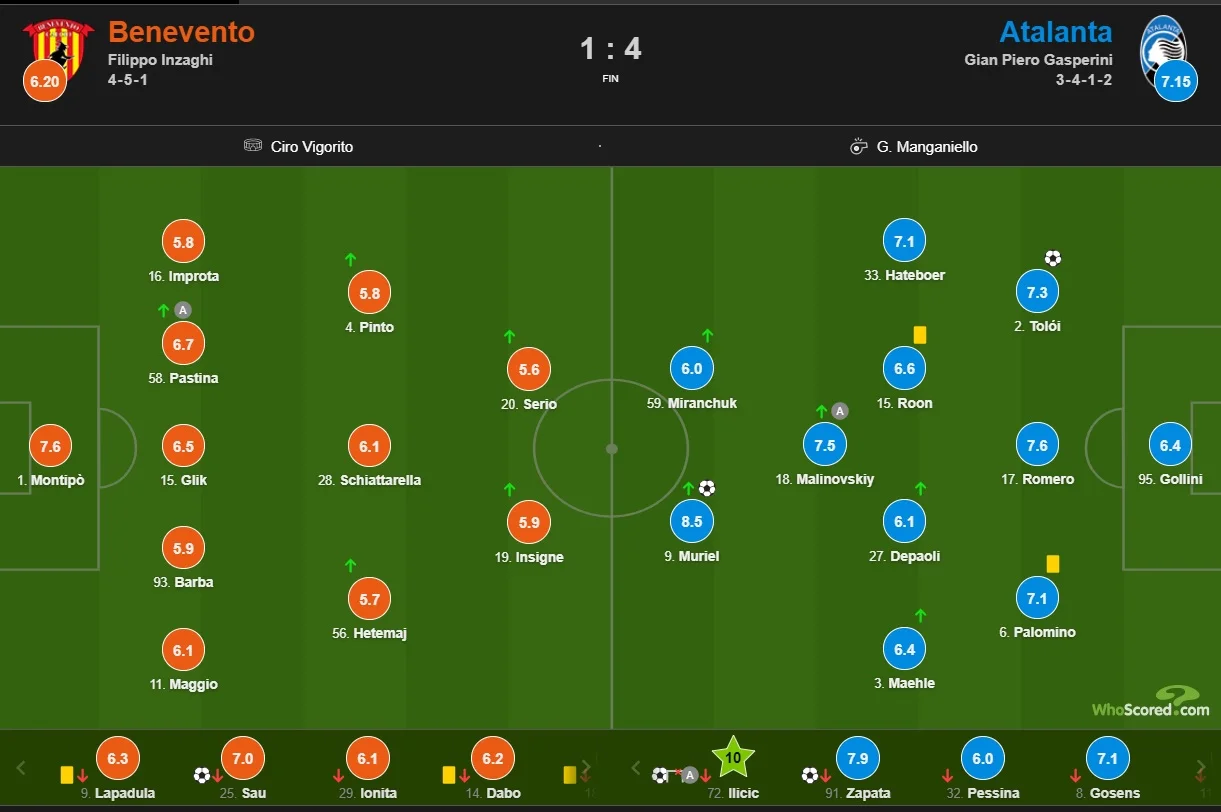Click the Benevento 6.20 team rating badge
1221x812 pixels.
click(x=44, y=81)
